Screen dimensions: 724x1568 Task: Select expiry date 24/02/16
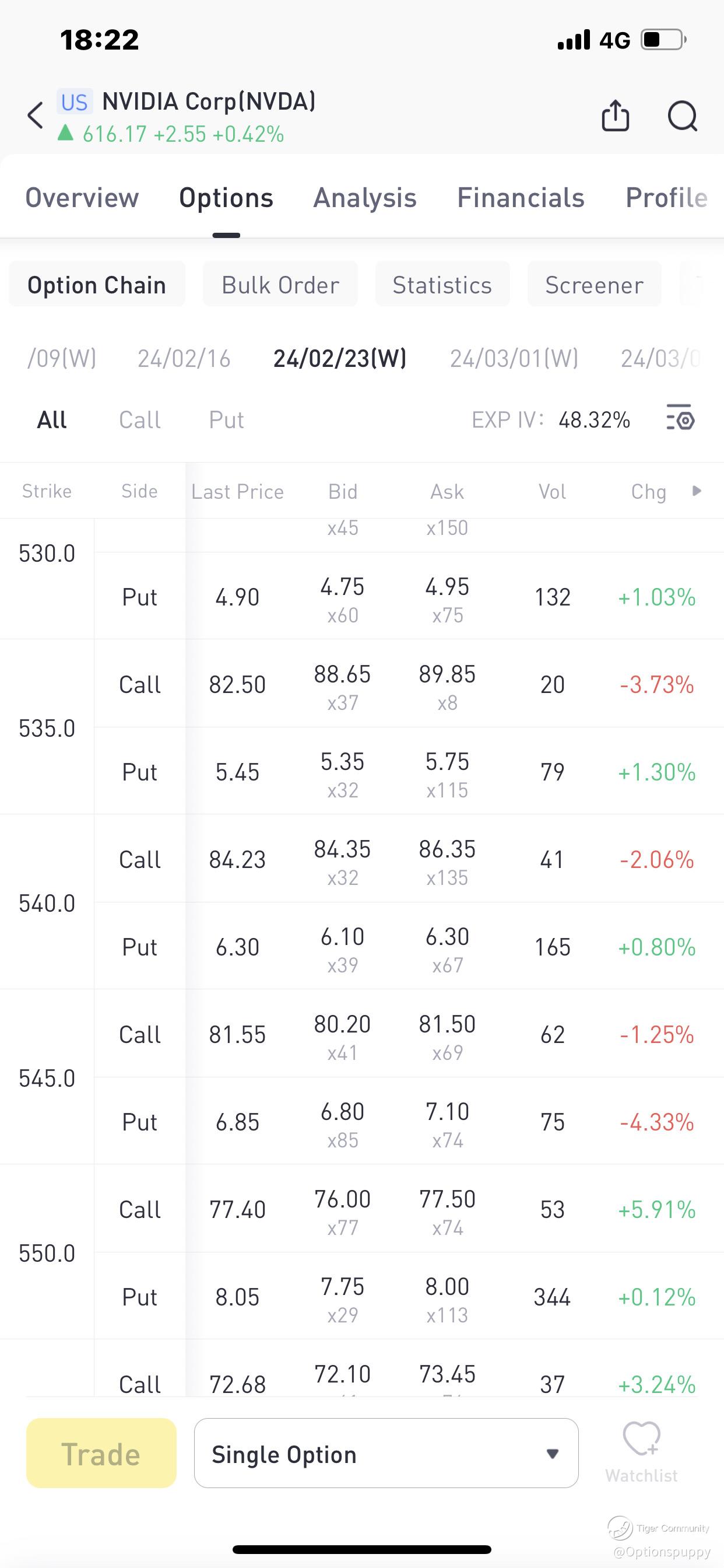pyautogui.click(x=184, y=359)
